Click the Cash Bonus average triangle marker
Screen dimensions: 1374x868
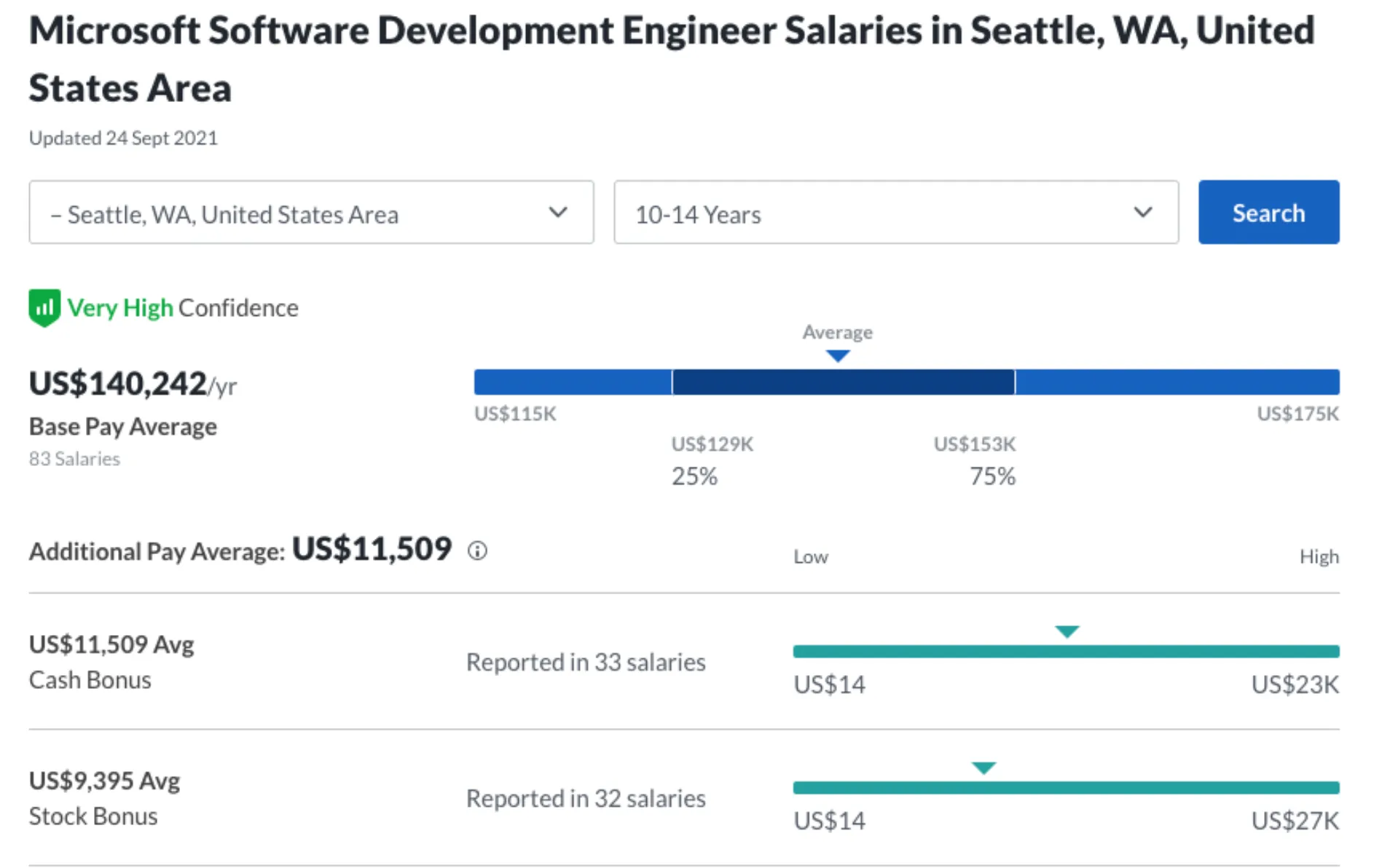[1067, 631]
